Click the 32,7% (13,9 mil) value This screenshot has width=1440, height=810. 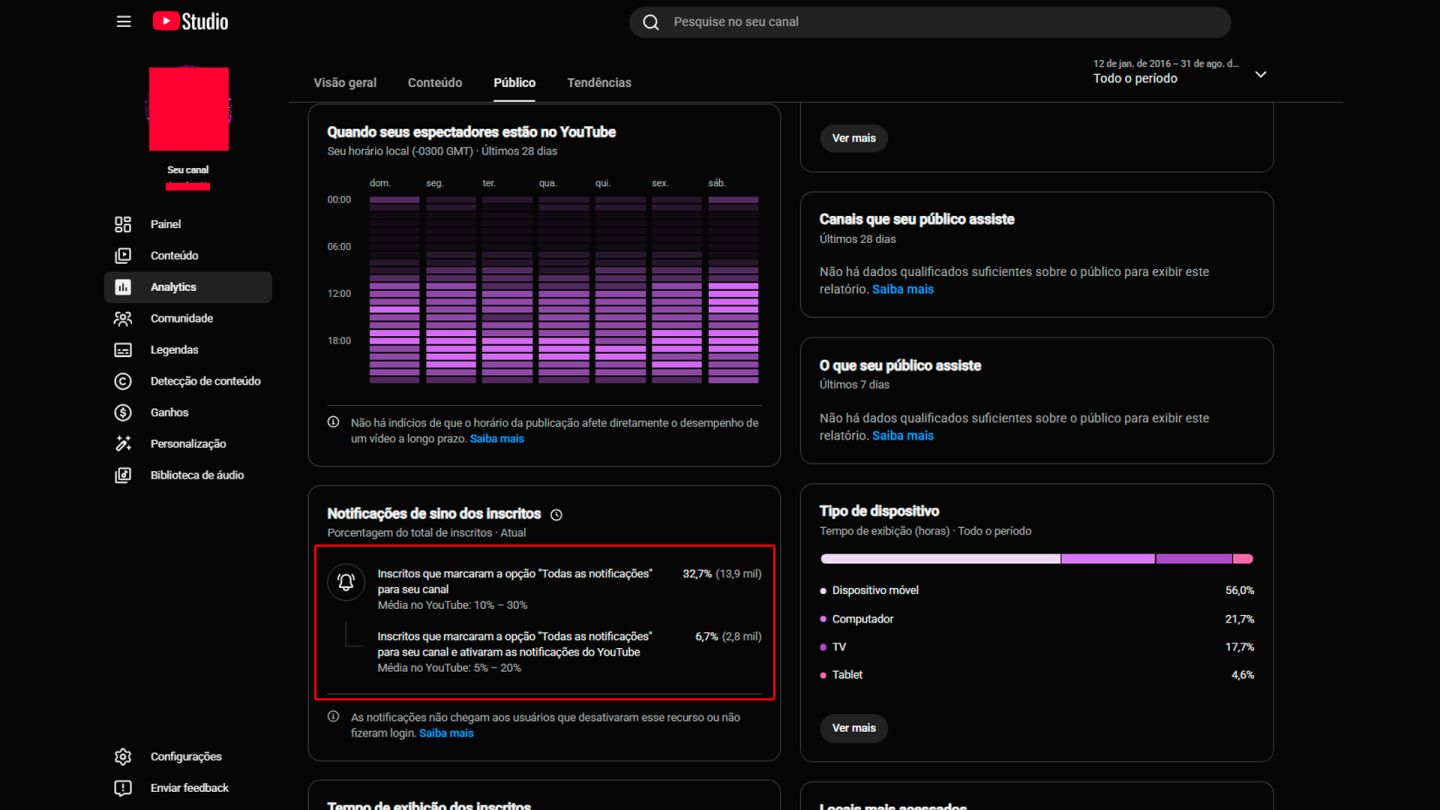(722, 574)
